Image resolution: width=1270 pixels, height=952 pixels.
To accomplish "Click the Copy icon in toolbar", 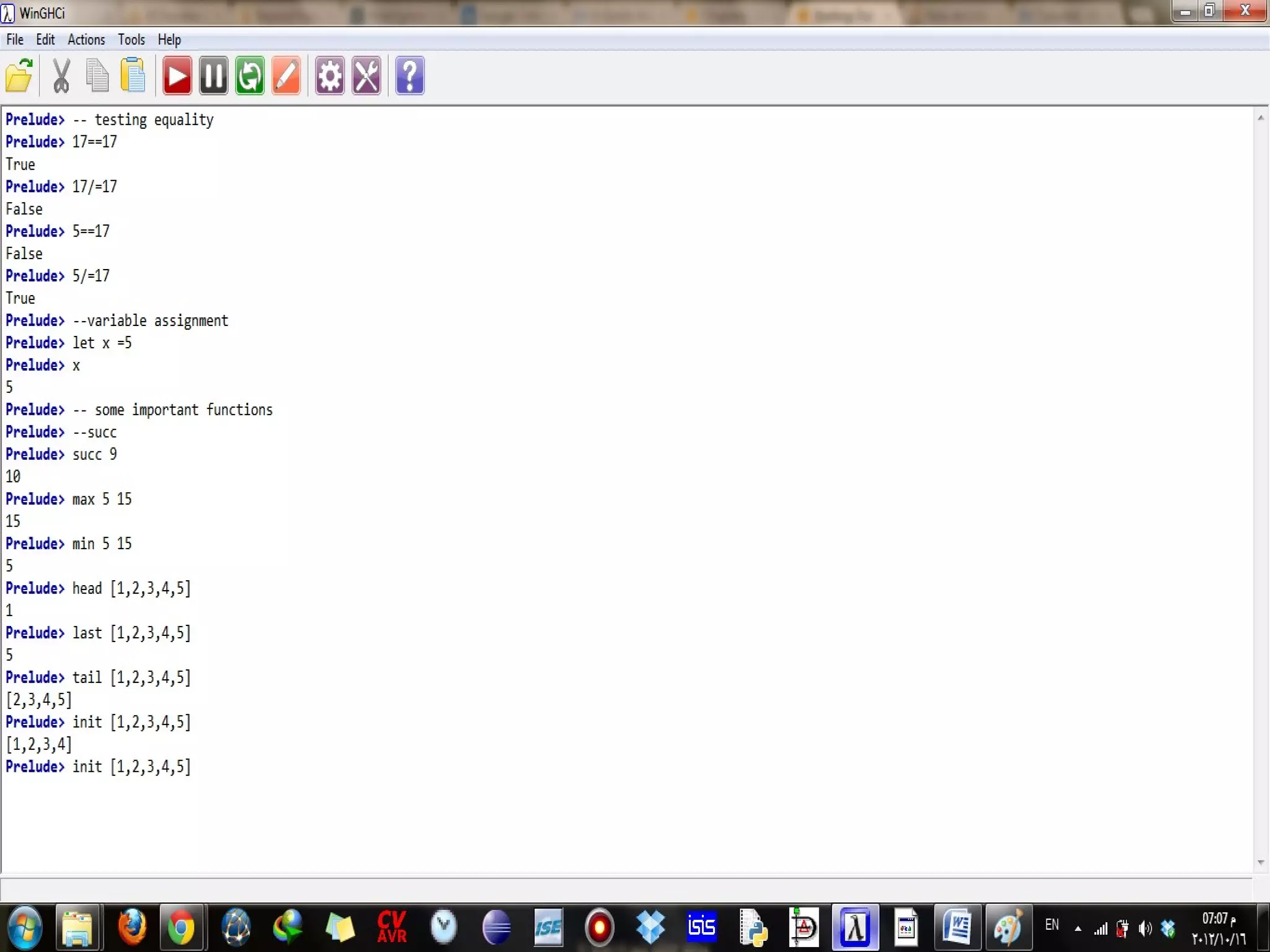I will click(x=97, y=76).
